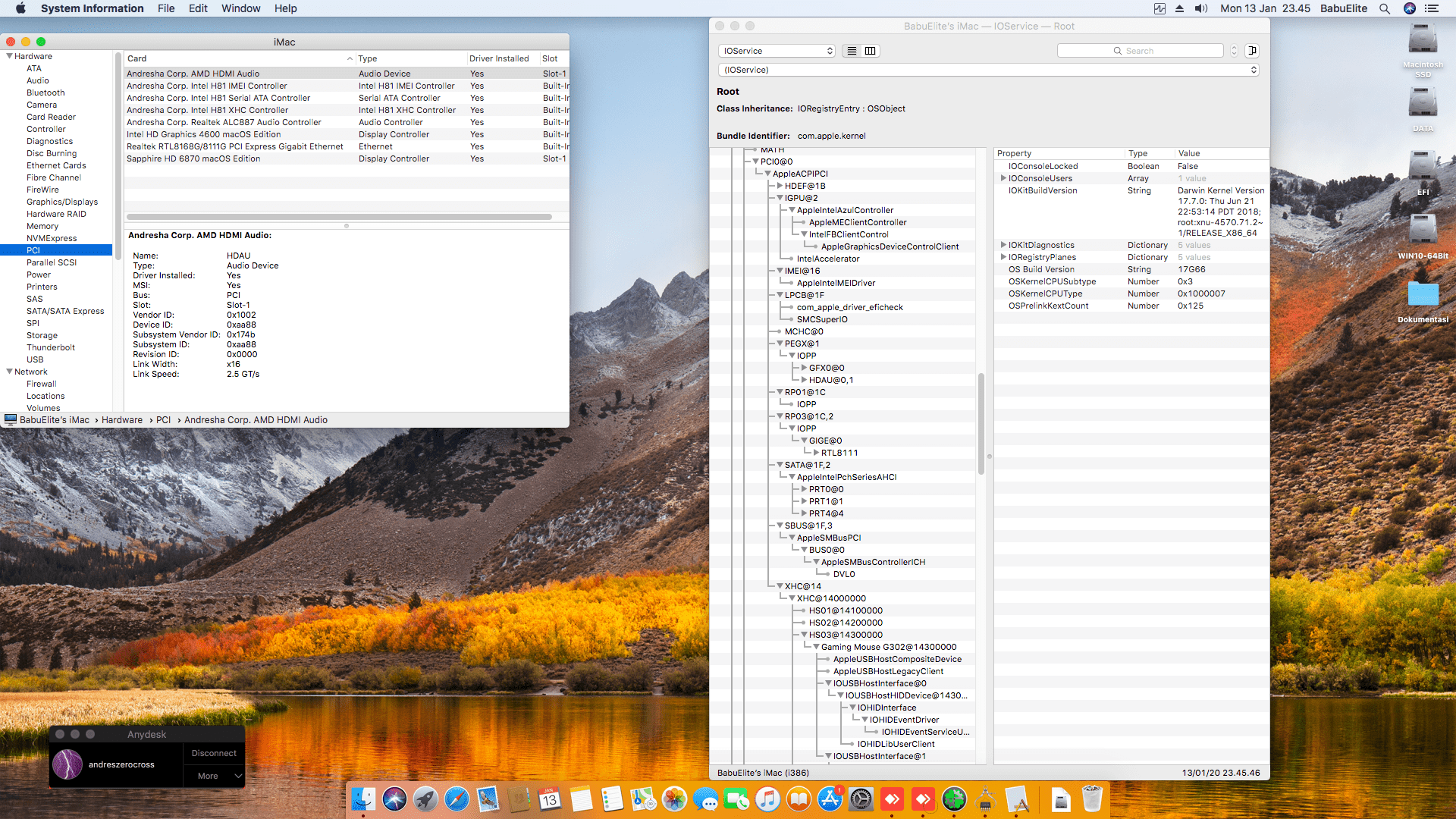Open Clover Configurator from the Dock
This screenshot has width=1456, height=819.
point(954,800)
